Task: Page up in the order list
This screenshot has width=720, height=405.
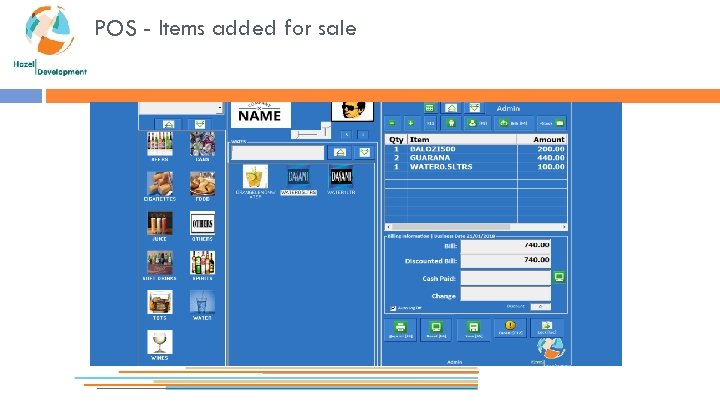Action: [451, 108]
